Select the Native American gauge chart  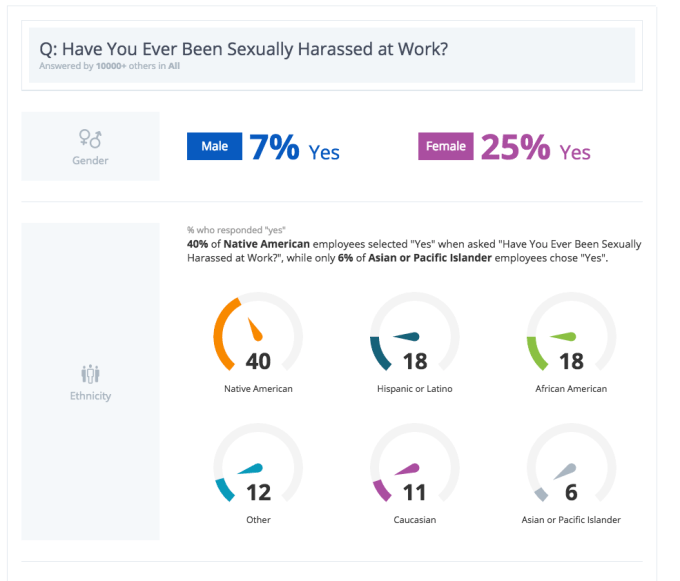258,335
